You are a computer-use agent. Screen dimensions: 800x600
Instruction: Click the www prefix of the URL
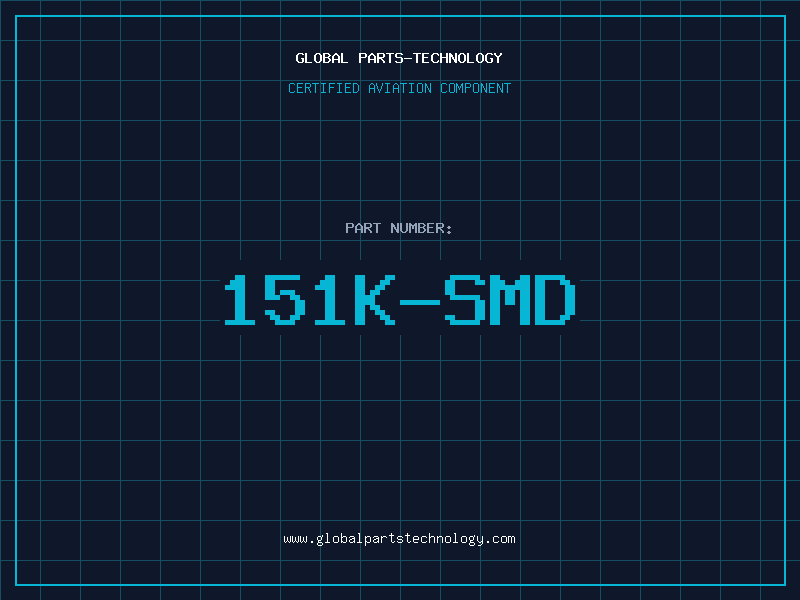coord(295,540)
